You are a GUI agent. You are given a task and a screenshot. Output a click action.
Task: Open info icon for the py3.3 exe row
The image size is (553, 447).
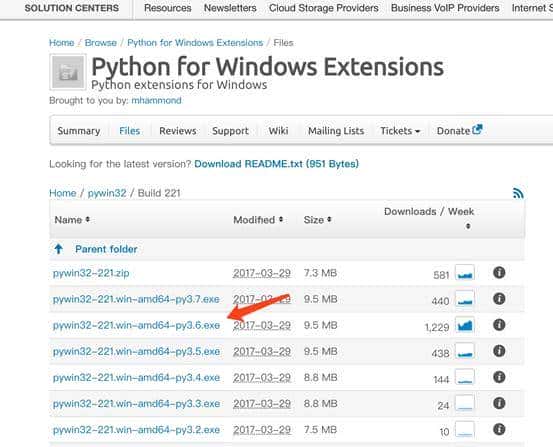click(499, 403)
